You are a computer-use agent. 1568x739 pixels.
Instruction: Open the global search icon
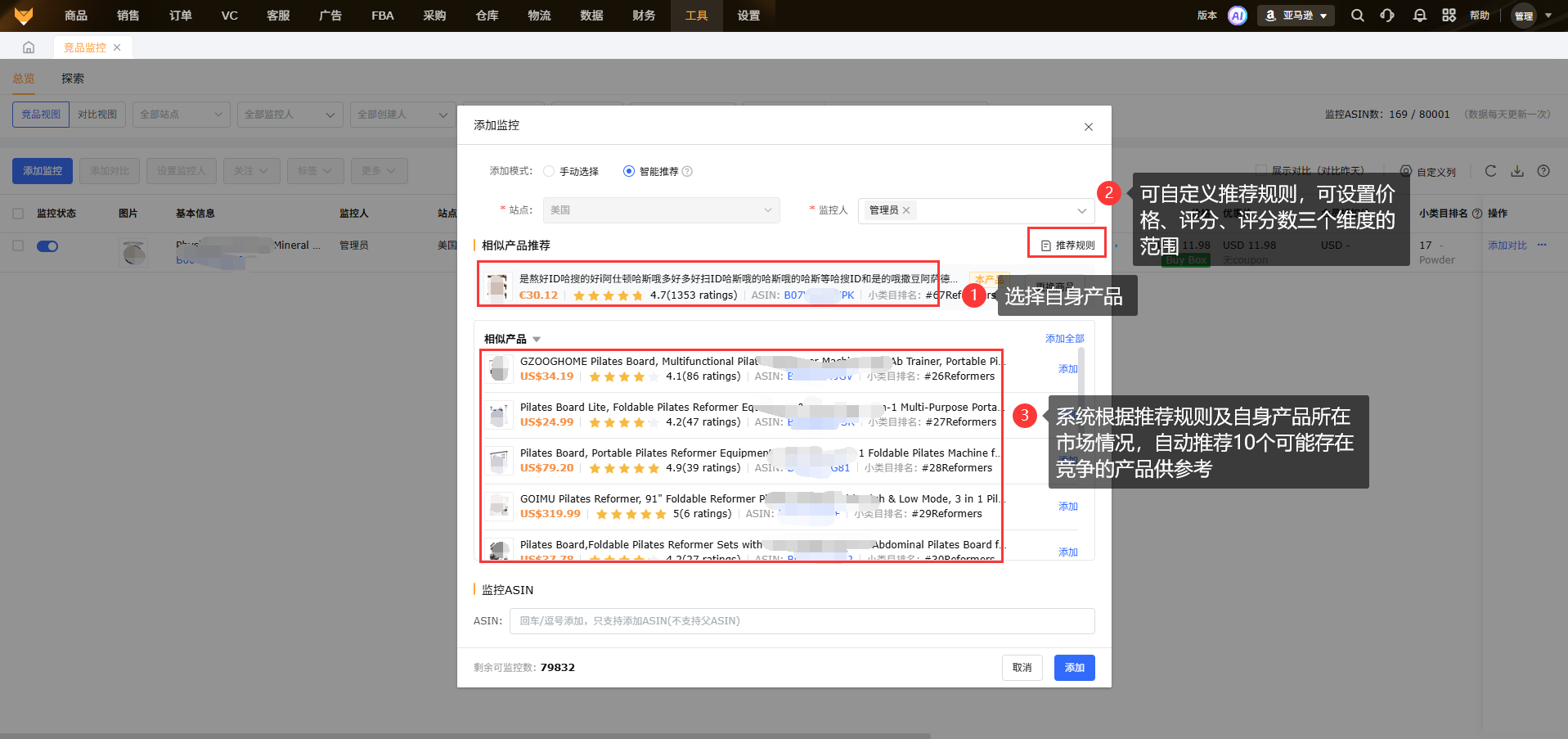point(1358,16)
